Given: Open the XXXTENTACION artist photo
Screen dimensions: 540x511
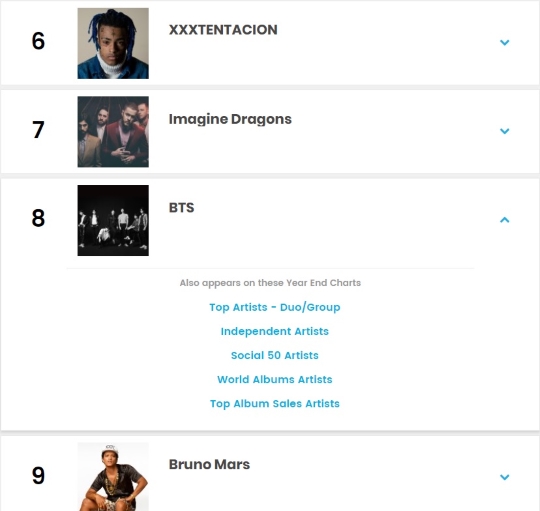Looking at the screenshot, I should point(113,43).
